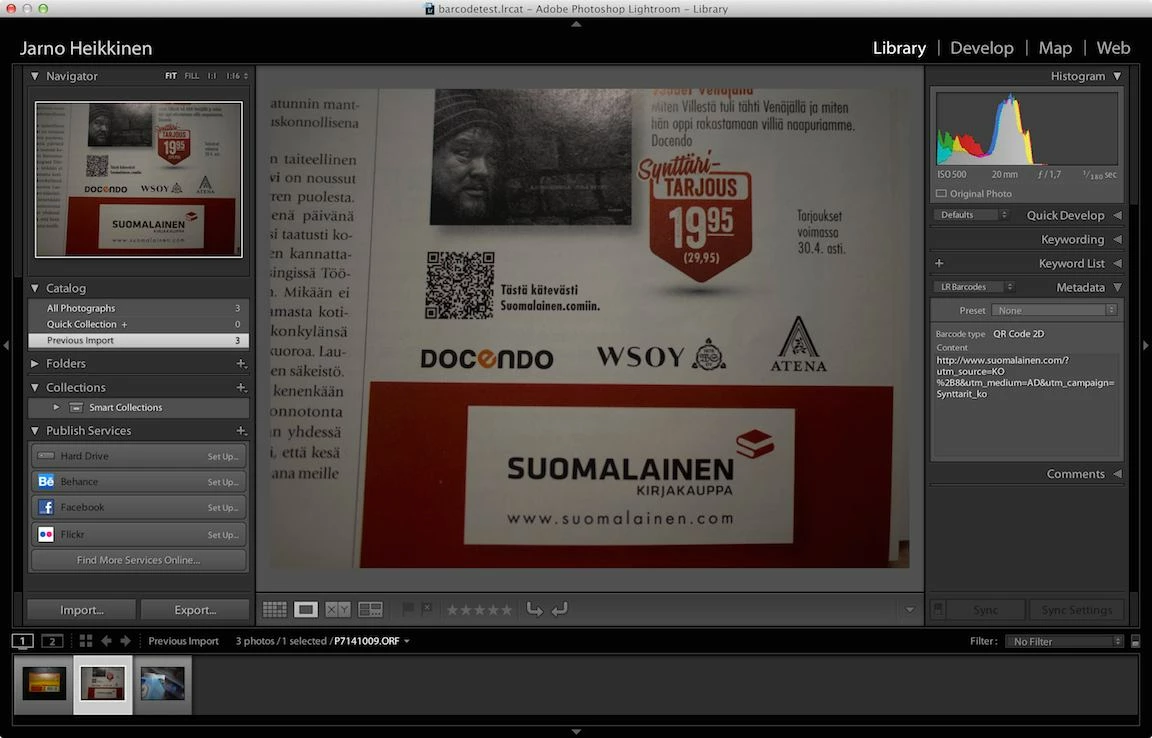The width and height of the screenshot is (1152, 738).
Task: Set up Flickr publish service
Action: (x=223, y=535)
